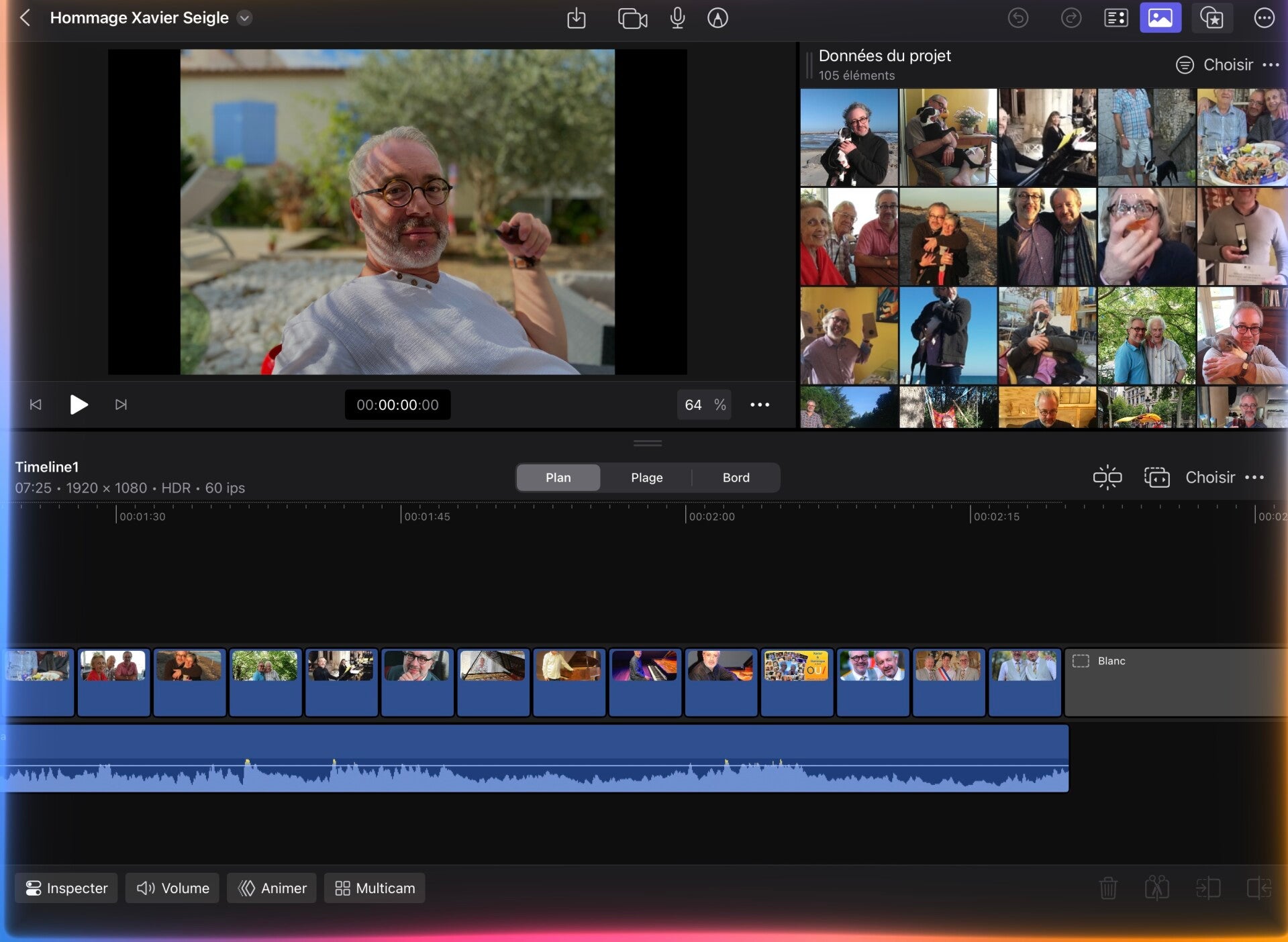Screen dimensions: 1288x942
Task: Open the Inspecter panel
Action: pyautogui.click(x=66, y=888)
